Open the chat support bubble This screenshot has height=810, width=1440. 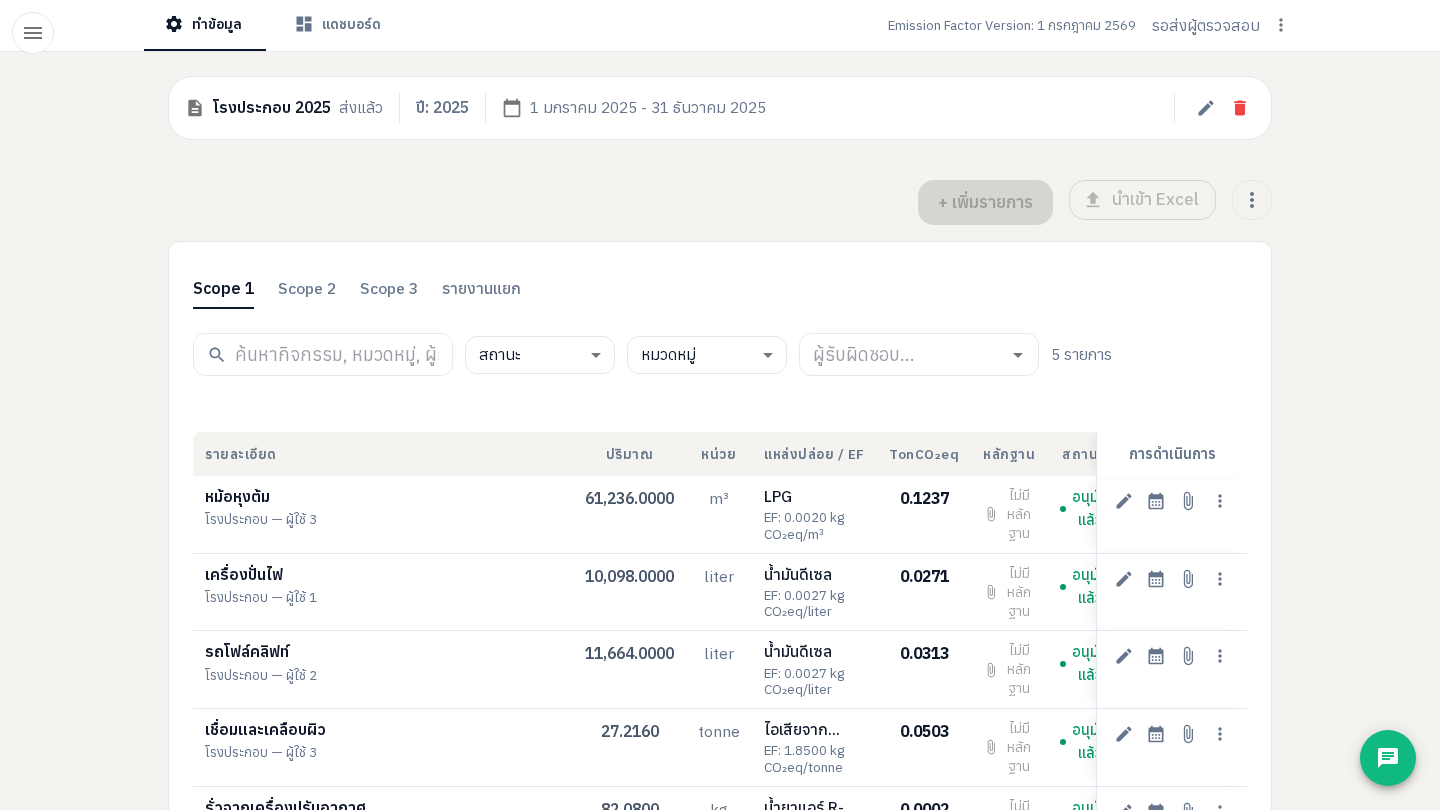[1388, 758]
